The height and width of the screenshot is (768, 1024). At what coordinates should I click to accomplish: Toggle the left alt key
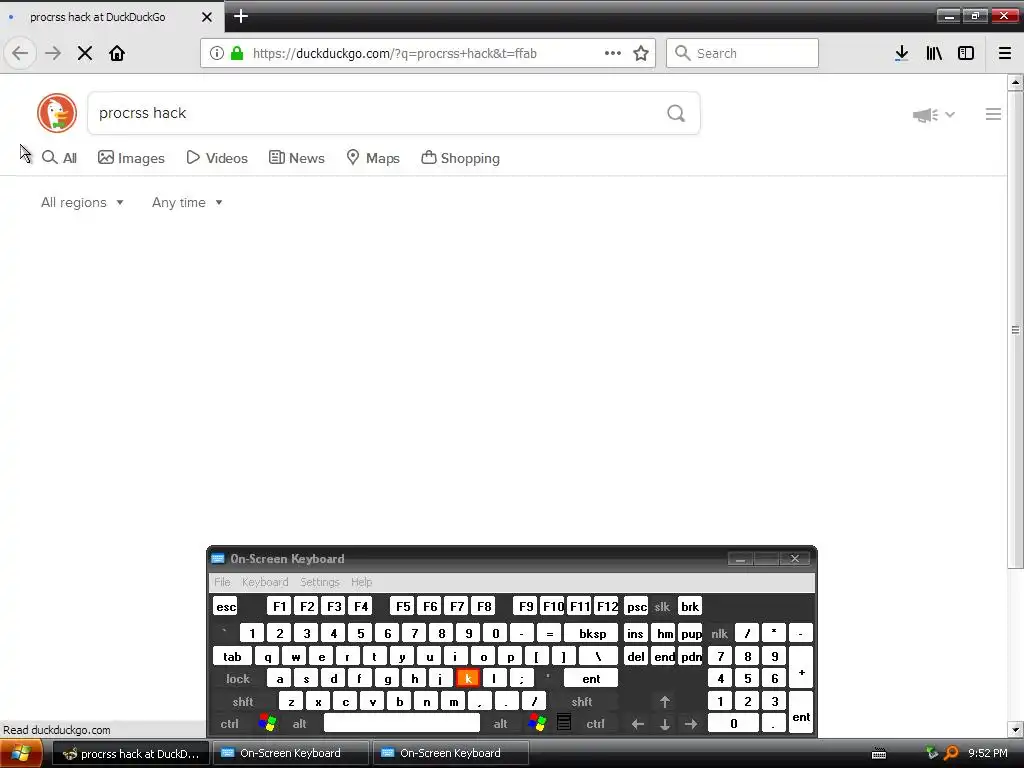point(300,724)
